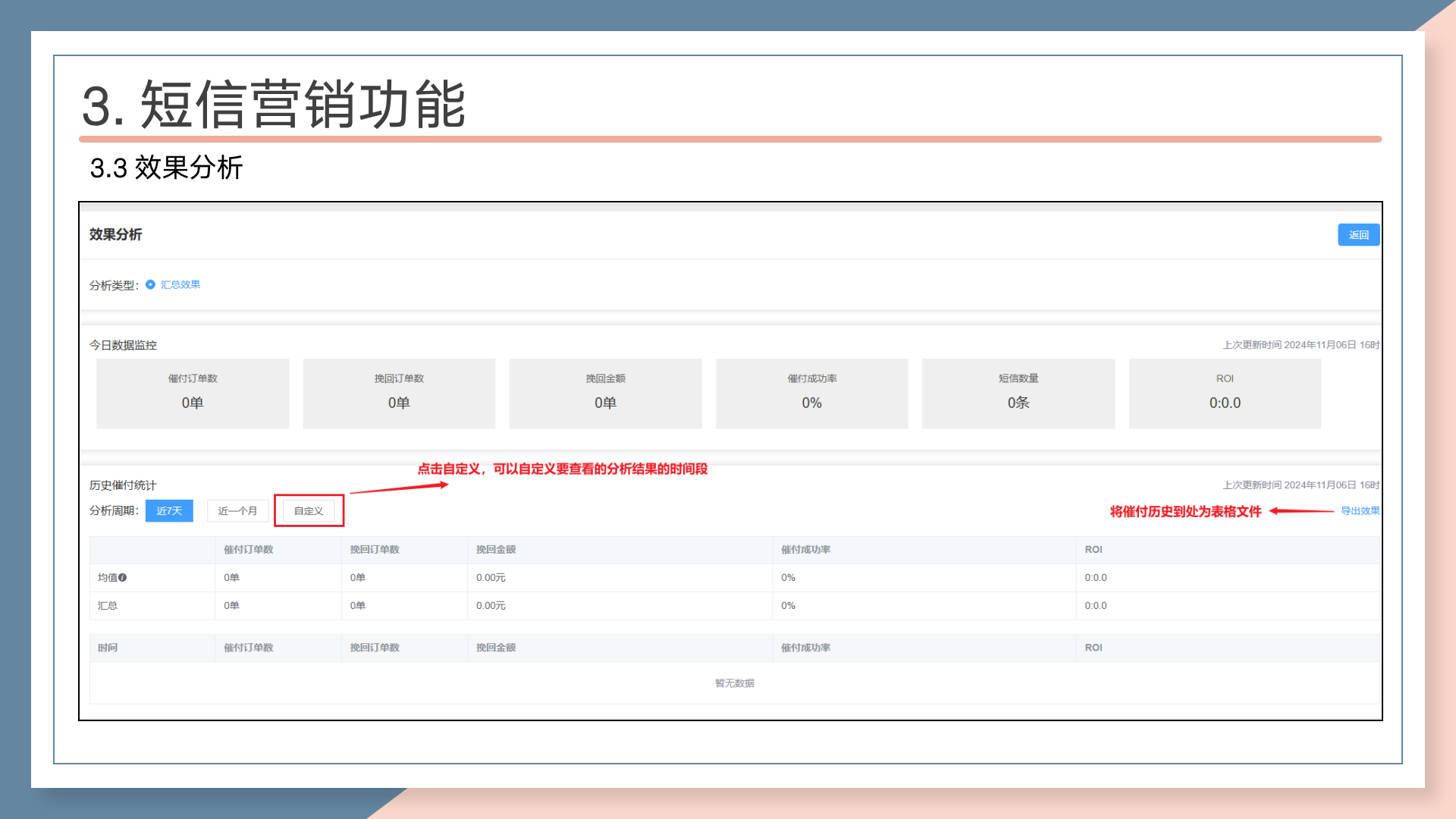Click ROI header in the statistics table
The image size is (1456, 819).
[1093, 550]
